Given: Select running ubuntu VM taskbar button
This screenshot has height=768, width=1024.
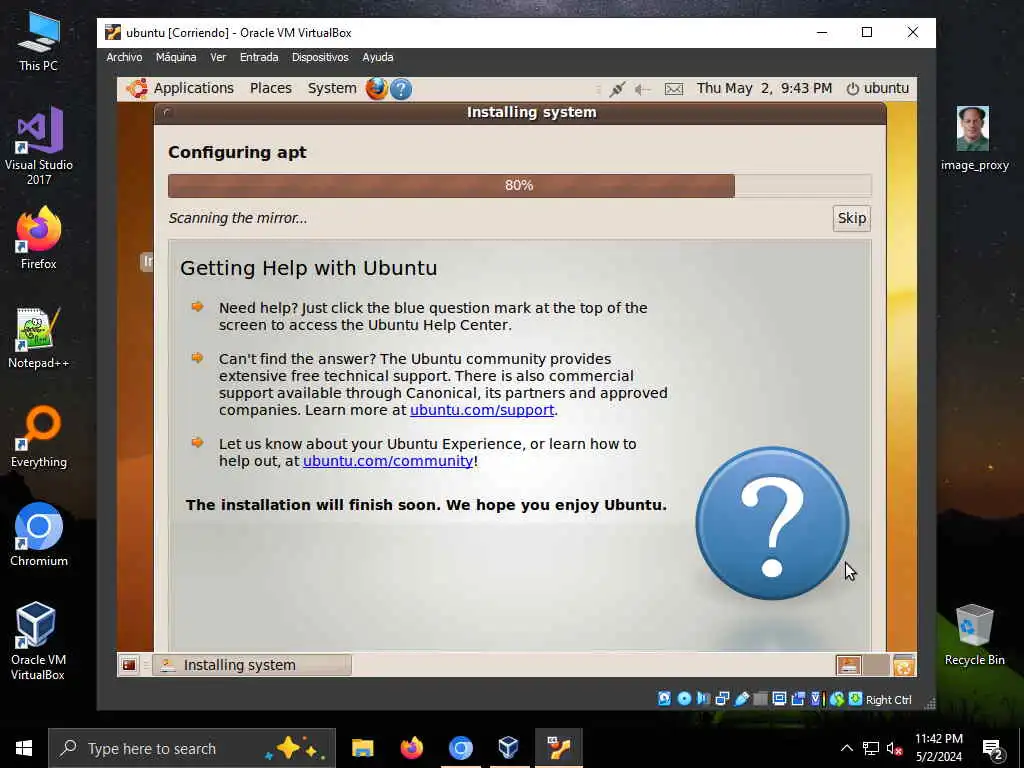Looking at the screenshot, I should click(558, 748).
